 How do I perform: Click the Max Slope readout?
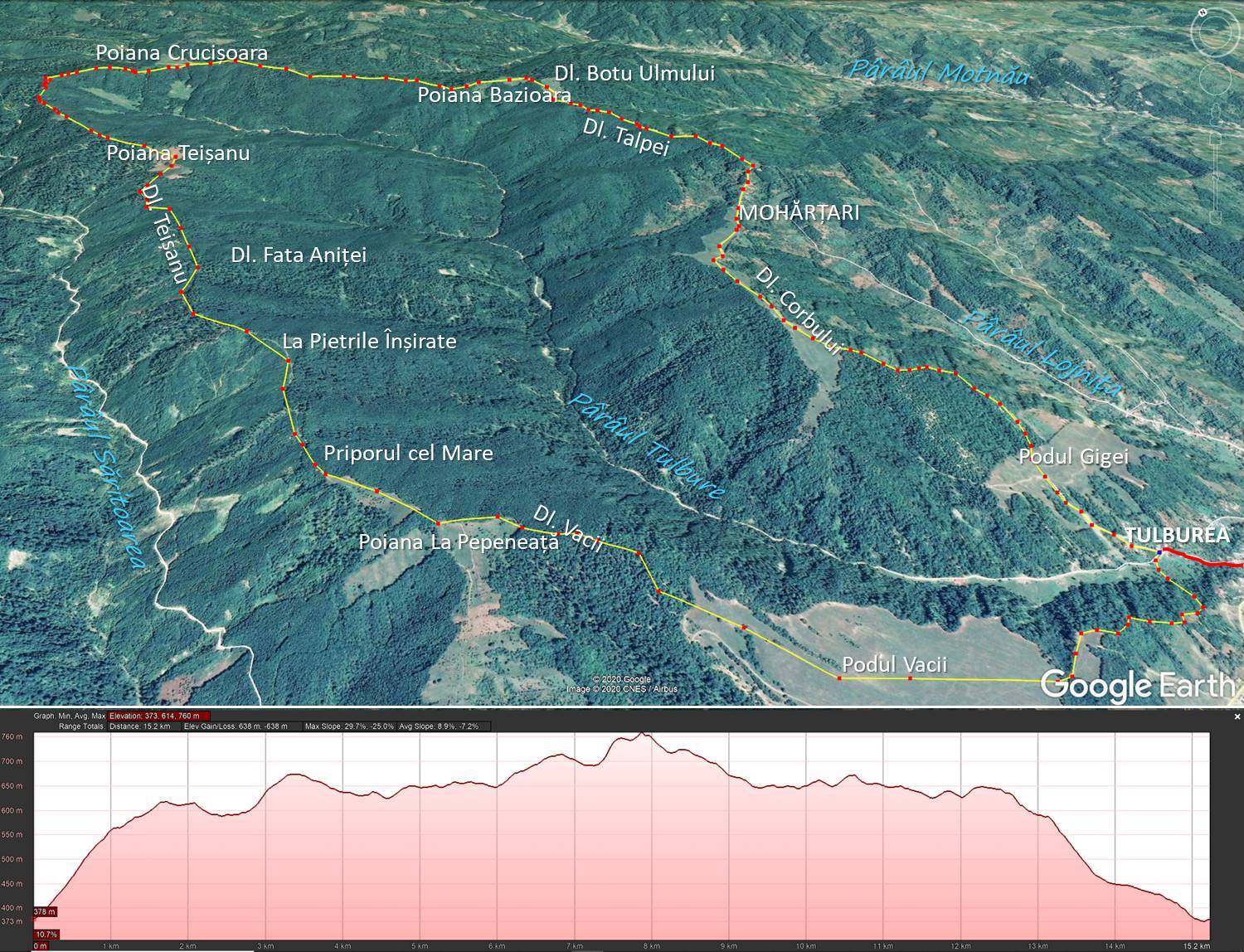pyautogui.click(x=349, y=726)
